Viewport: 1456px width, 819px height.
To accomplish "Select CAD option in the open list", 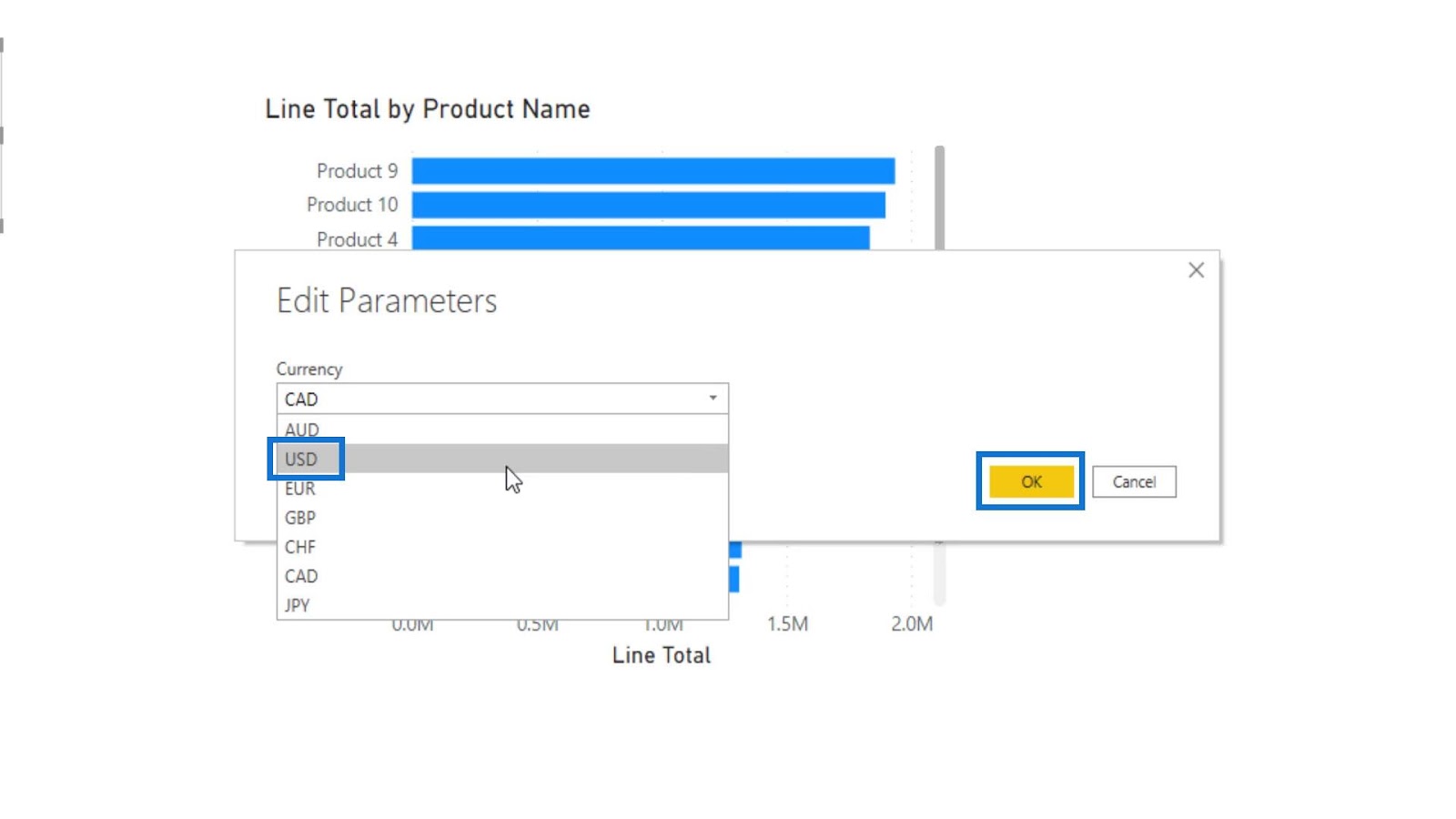I will [301, 576].
